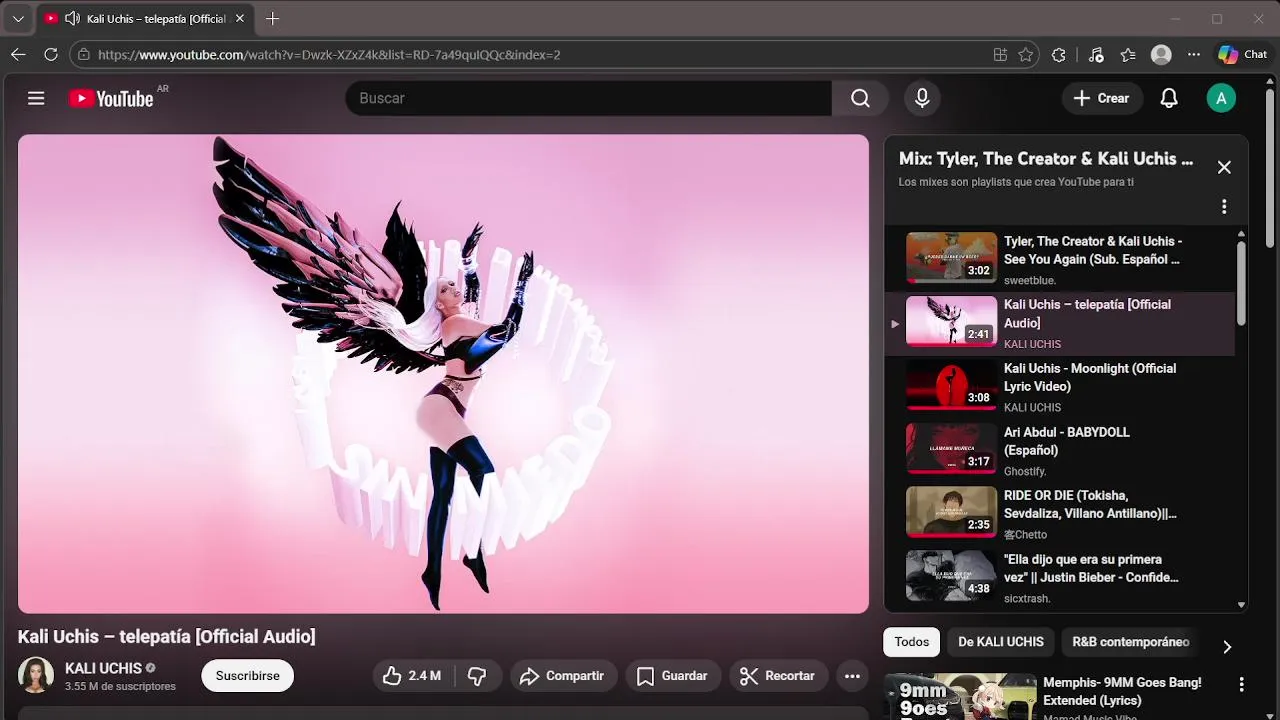Screen dimensions: 1280x720
Task: Click the Mix: Tyler, The Creator heading
Action: 1046,158
